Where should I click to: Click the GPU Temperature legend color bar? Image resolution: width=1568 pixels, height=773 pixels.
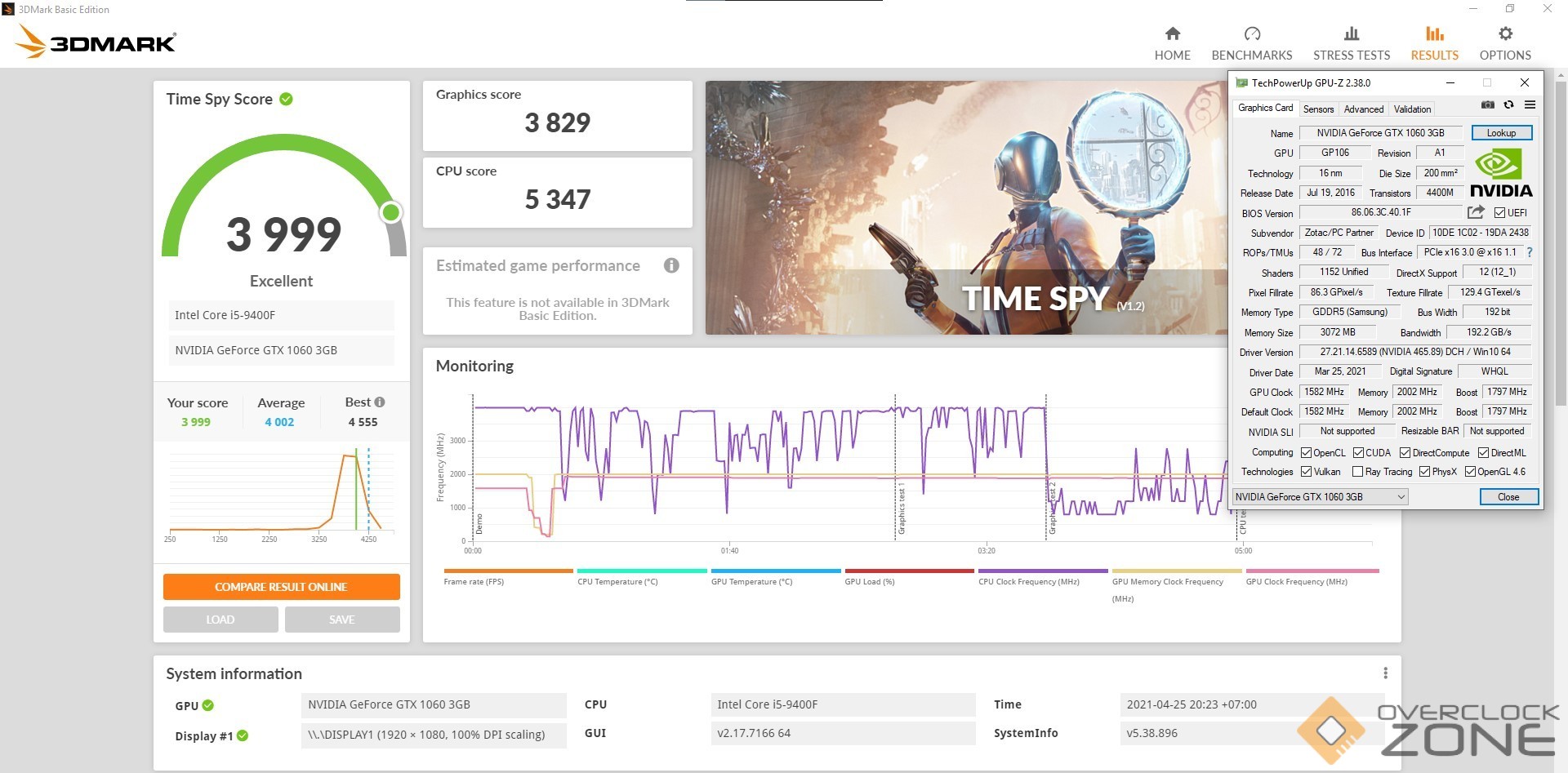click(775, 571)
